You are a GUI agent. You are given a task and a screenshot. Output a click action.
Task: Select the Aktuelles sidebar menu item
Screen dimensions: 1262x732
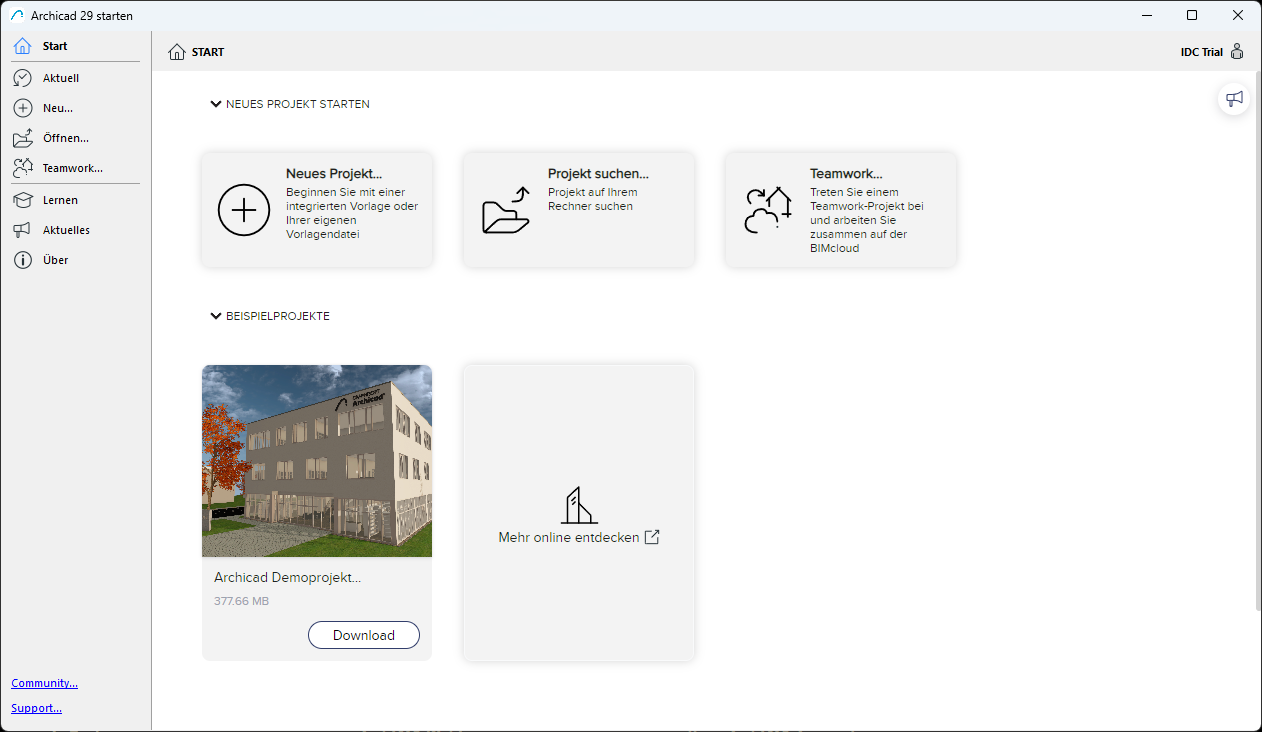(x=66, y=230)
